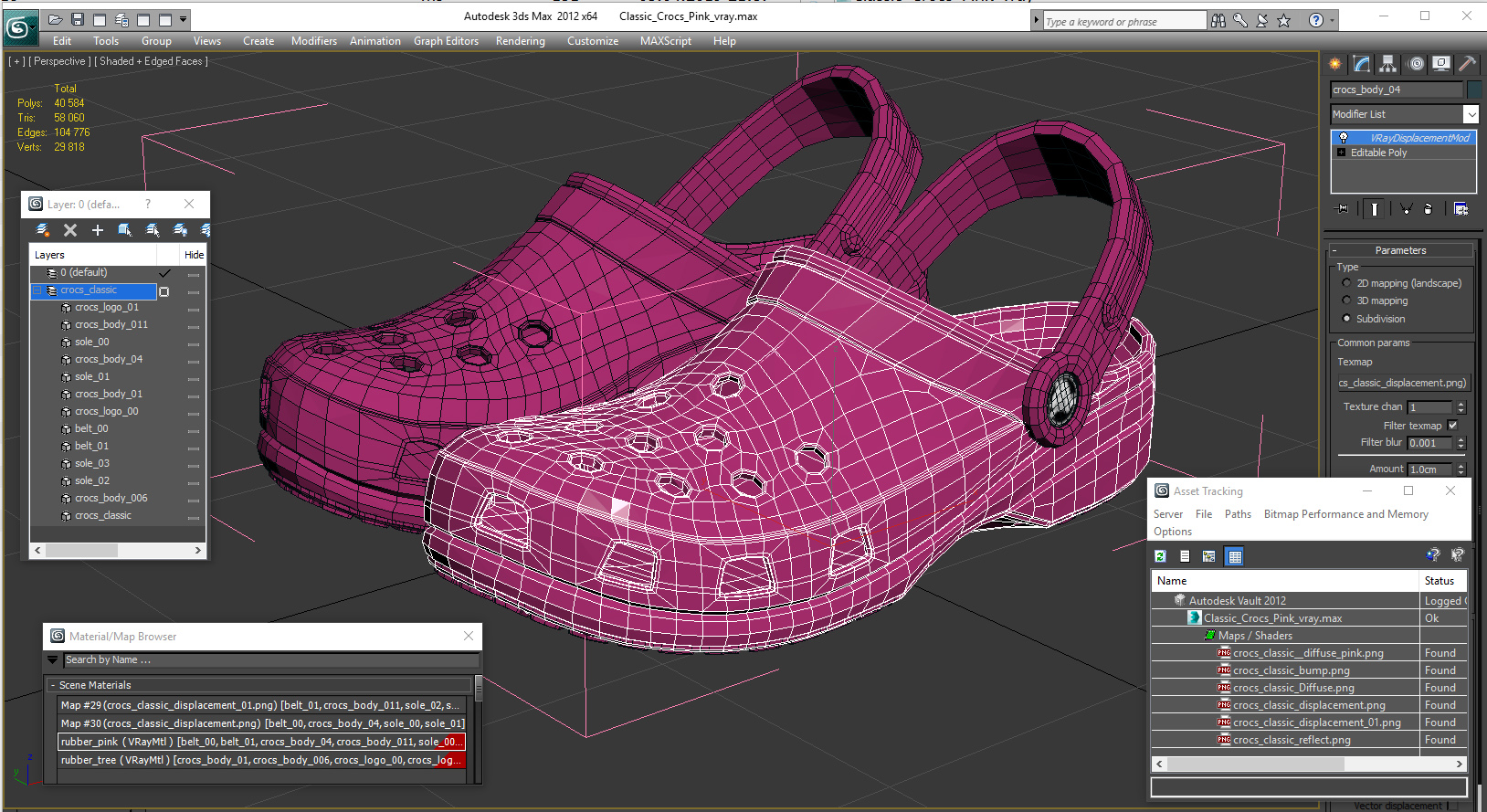Viewport: 1487px width, 812px height.
Task: Open the Modify command panel tab
Action: [1362, 64]
